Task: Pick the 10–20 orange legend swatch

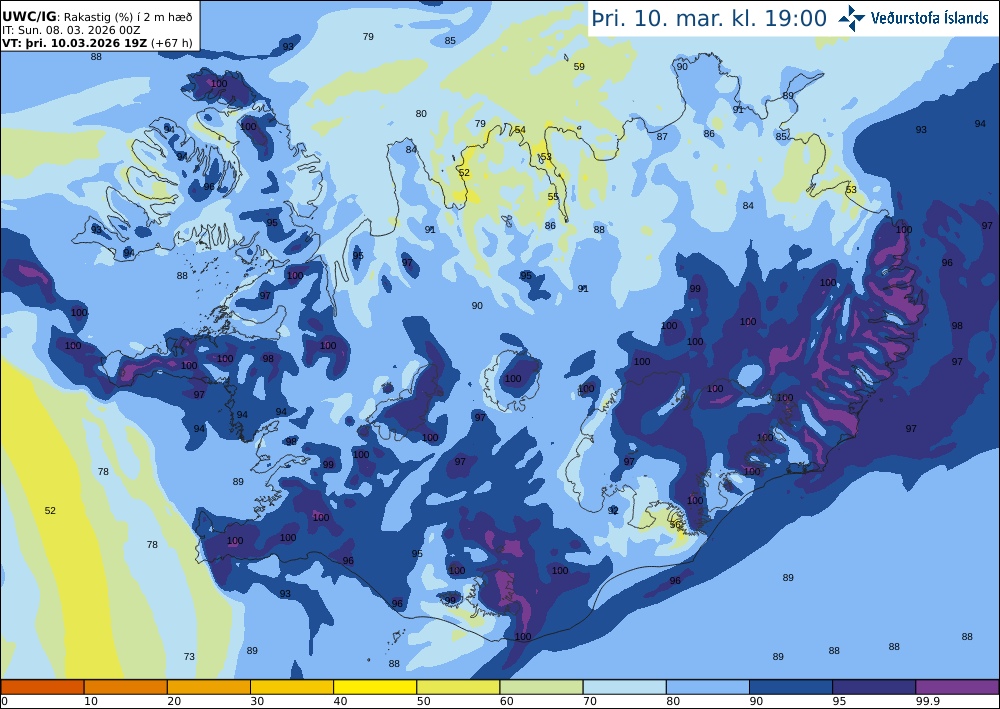Action: tap(126, 687)
